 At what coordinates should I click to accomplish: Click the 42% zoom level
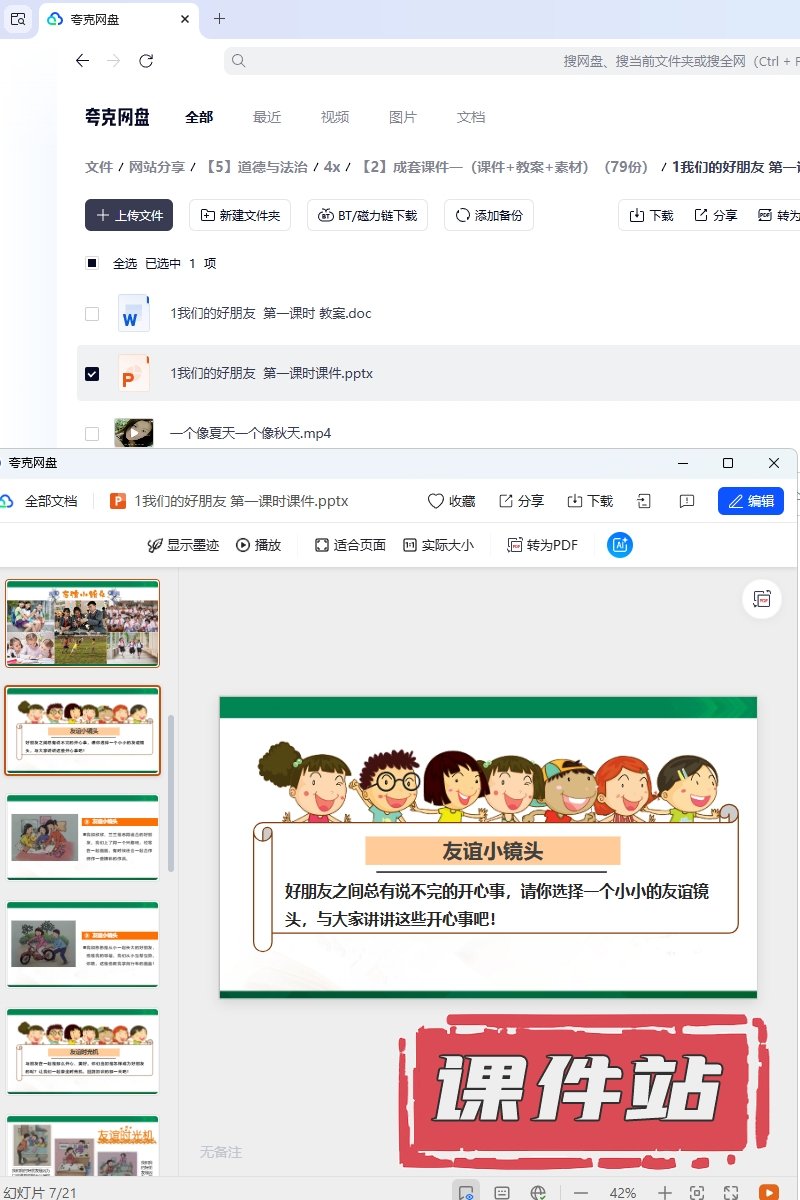(622, 1193)
